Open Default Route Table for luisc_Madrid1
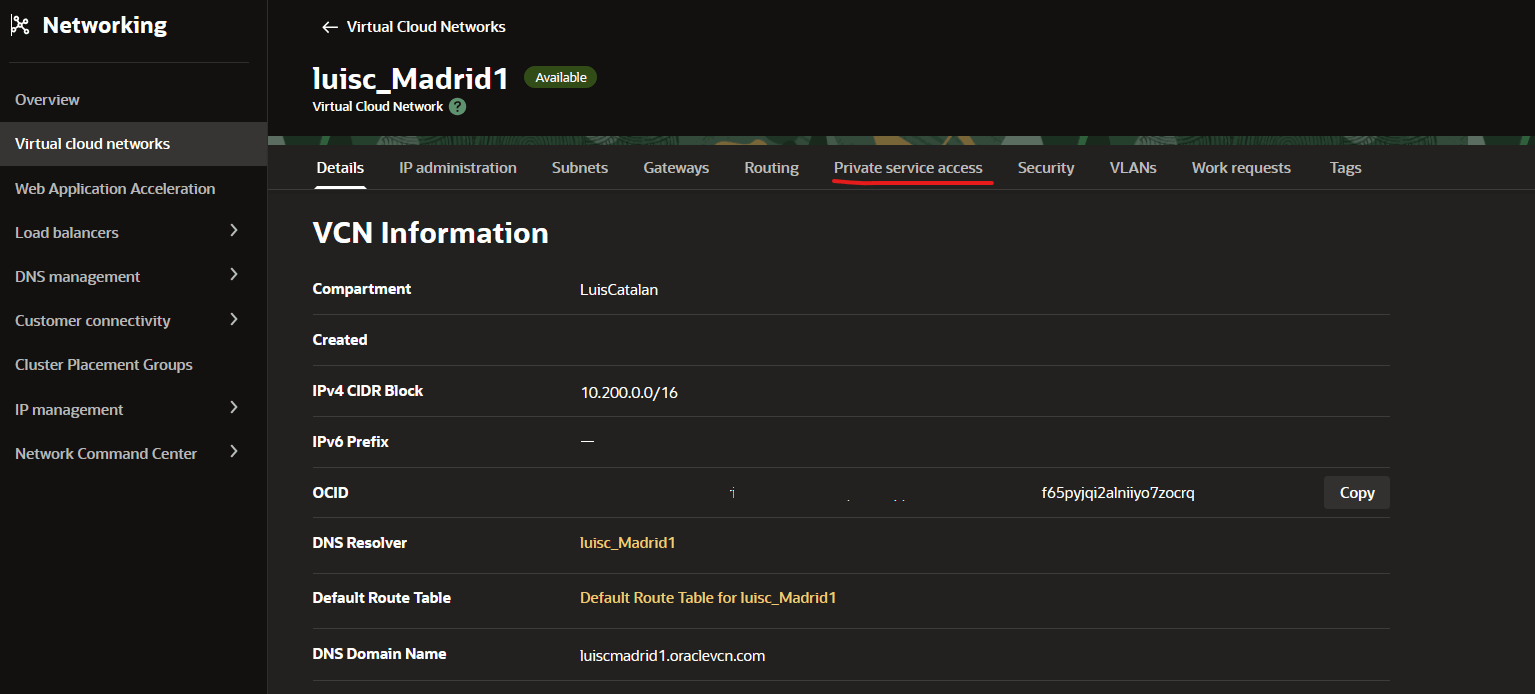Screen dimensions: 1535x694 pyautogui.click(x=708, y=598)
